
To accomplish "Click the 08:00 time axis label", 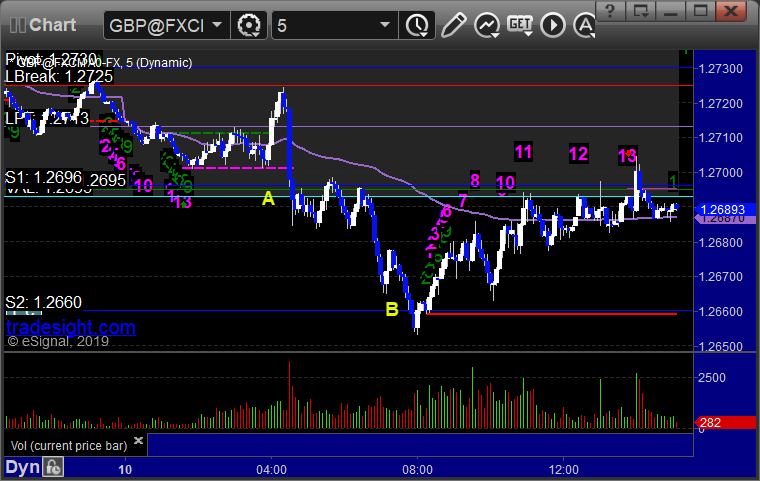I will click(x=417, y=470).
